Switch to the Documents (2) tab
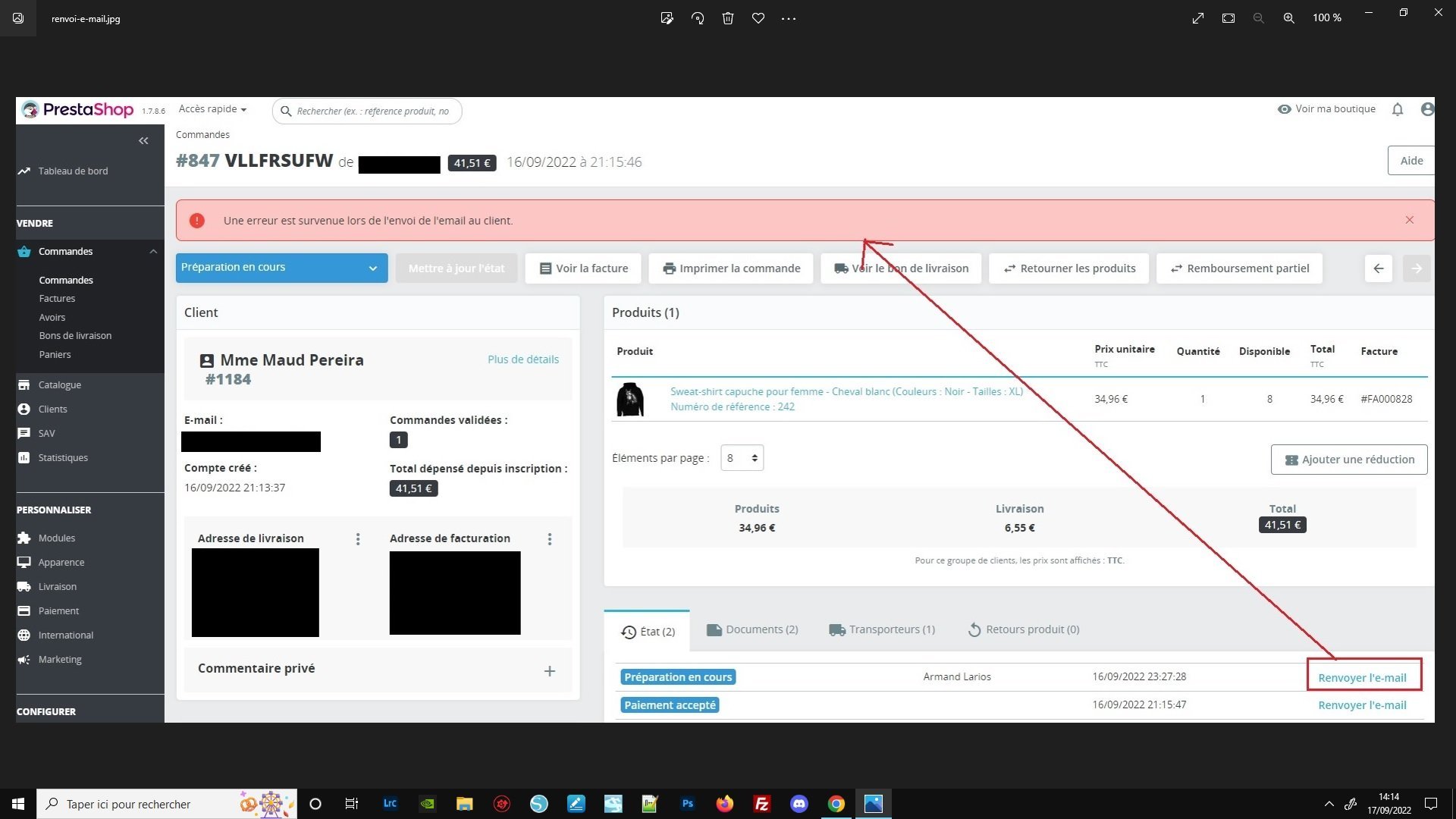 (752, 629)
